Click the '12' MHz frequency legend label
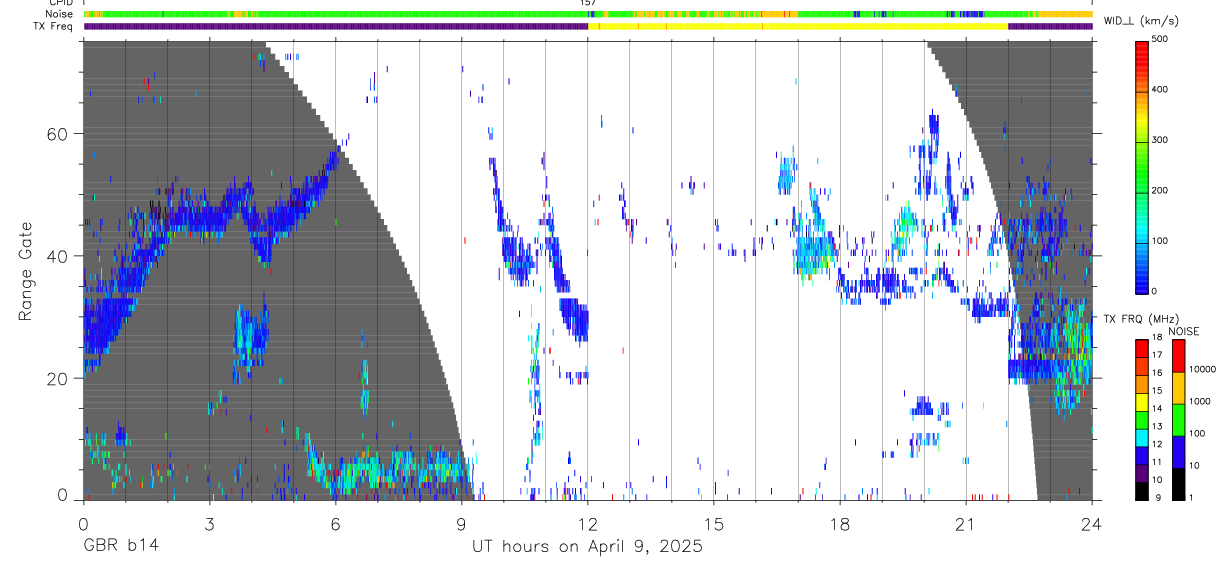This screenshot has height=567, width=1228. tap(1158, 444)
